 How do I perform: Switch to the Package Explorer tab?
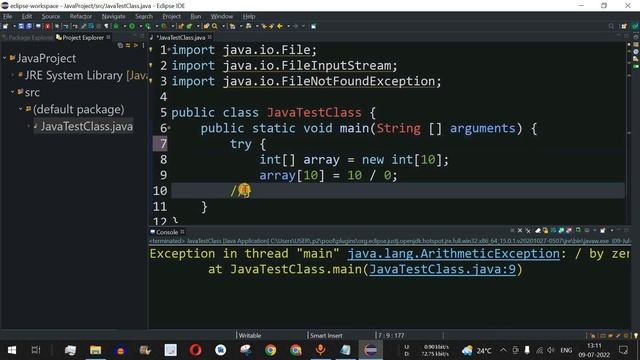[x=28, y=38]
